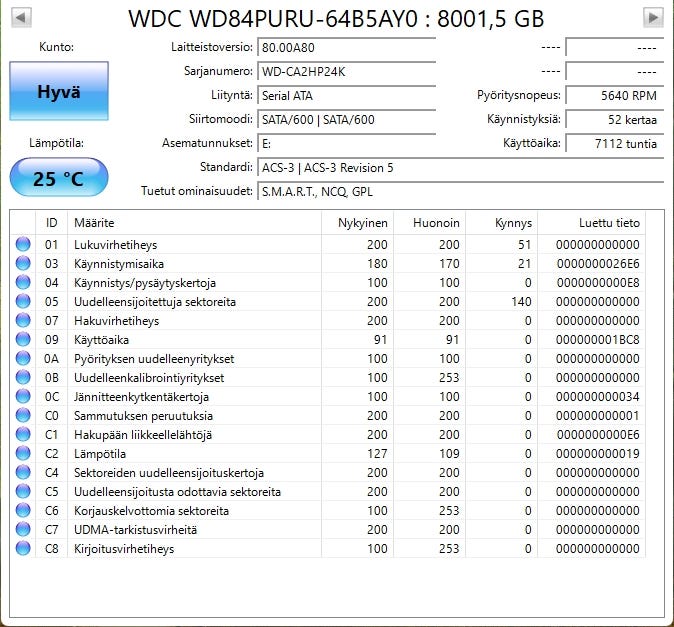Image resolution: width=674 pixels, height=627 pixels.
Task: Select raw value 0000000026E6
Action: 598,263
